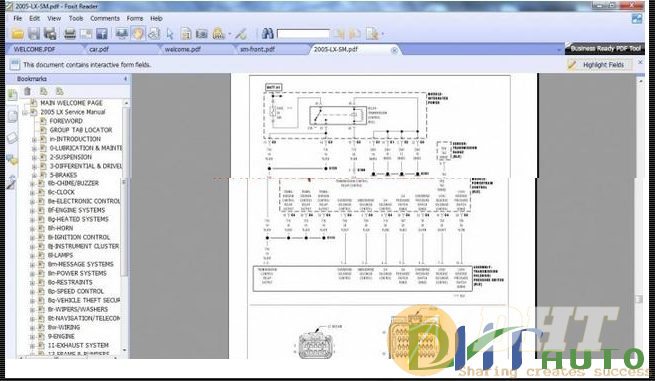The image size is (655, 381).
Task: Click inside the Find text field
Action: (x=303, y=34)
